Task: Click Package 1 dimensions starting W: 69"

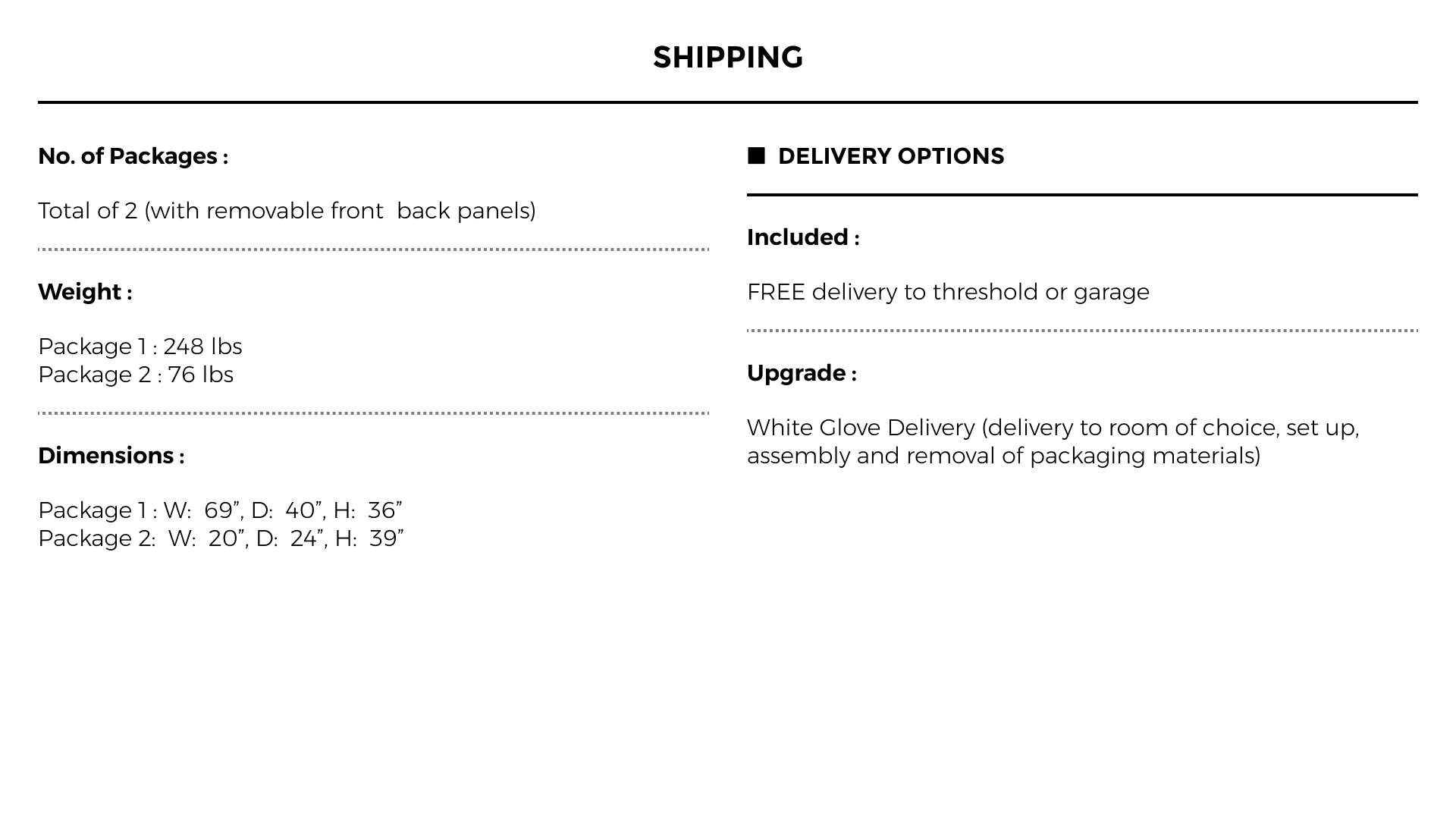Action: [x=220, y=510]
